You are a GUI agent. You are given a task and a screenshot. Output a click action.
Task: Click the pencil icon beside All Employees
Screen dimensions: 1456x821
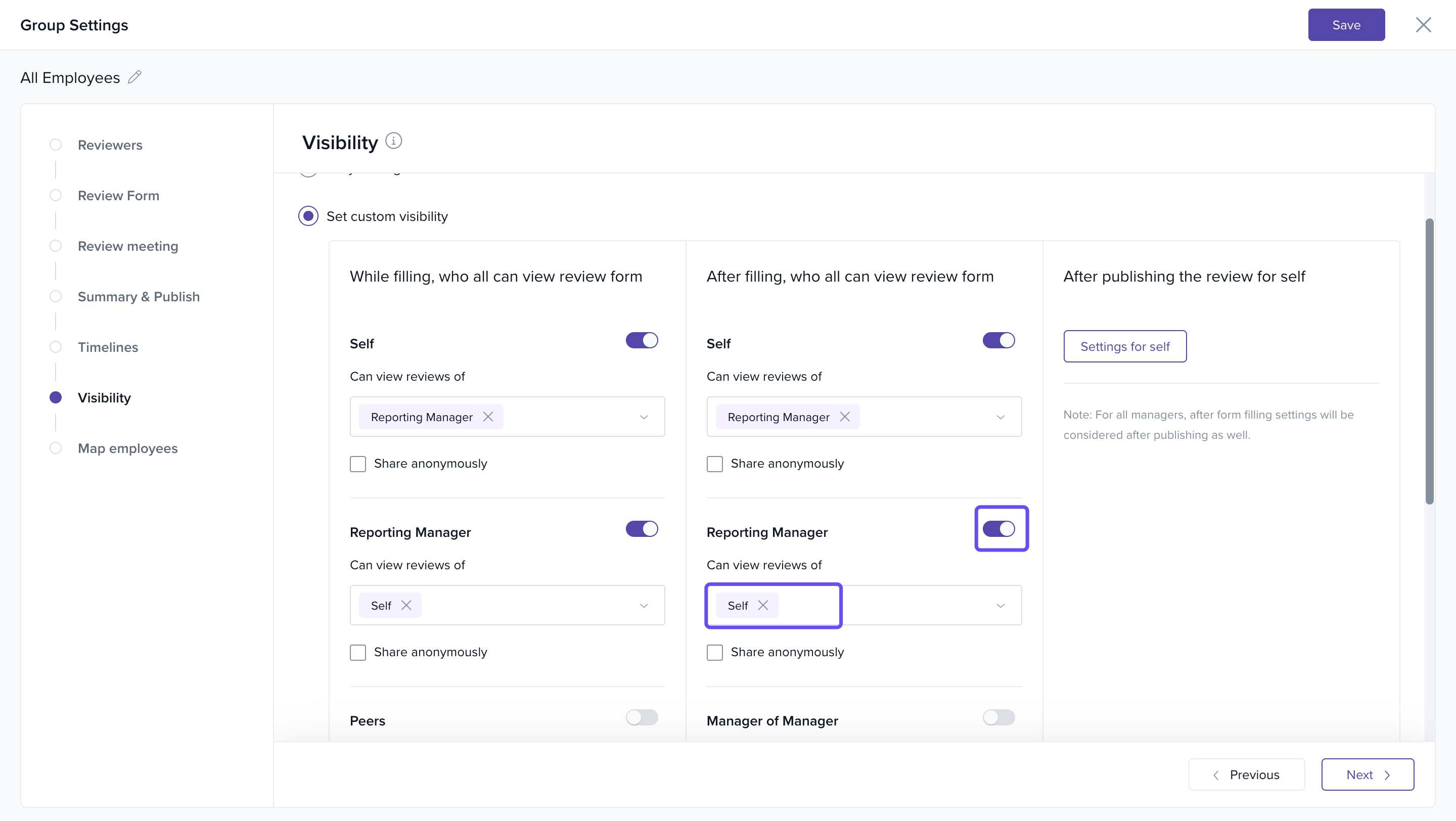point(134,77)
